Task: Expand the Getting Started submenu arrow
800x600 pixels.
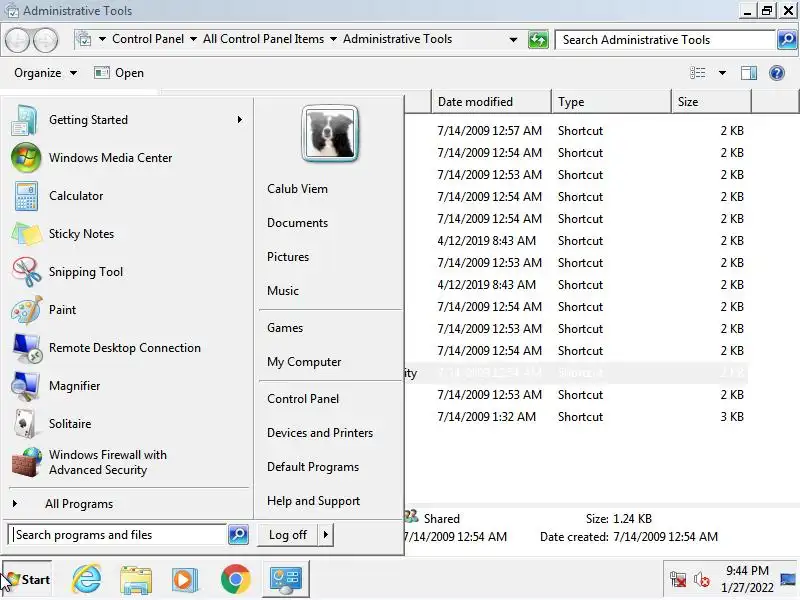Action: pos(239,120)
